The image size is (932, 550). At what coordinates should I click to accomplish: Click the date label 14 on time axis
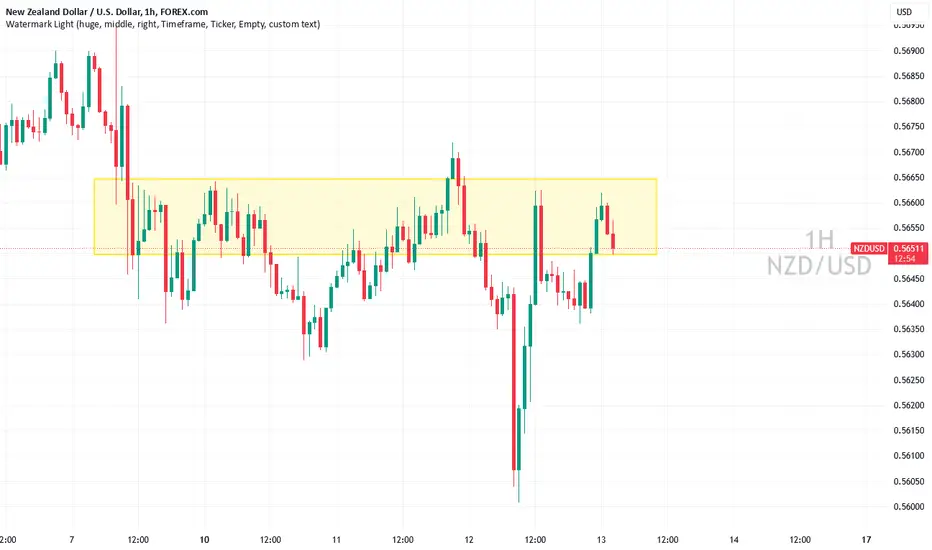pyautogui.click(x=734, y=540)
